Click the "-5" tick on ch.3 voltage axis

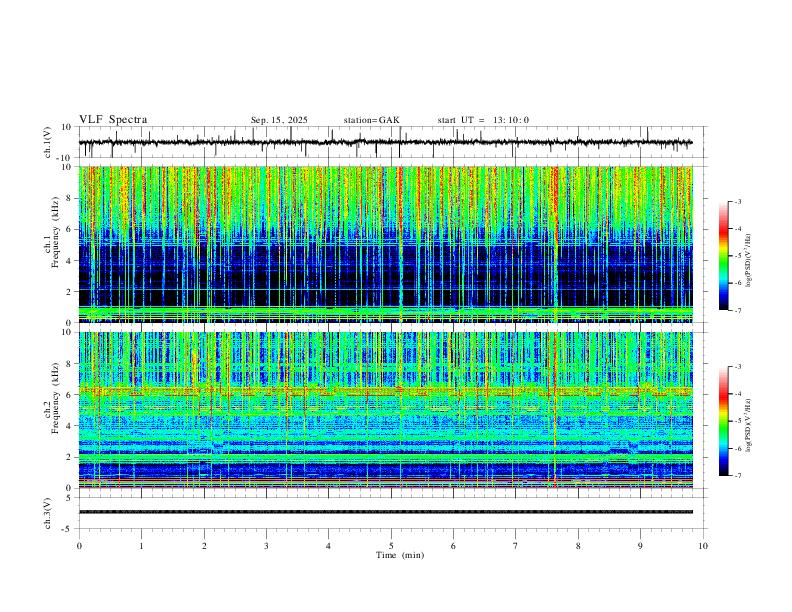68,529
